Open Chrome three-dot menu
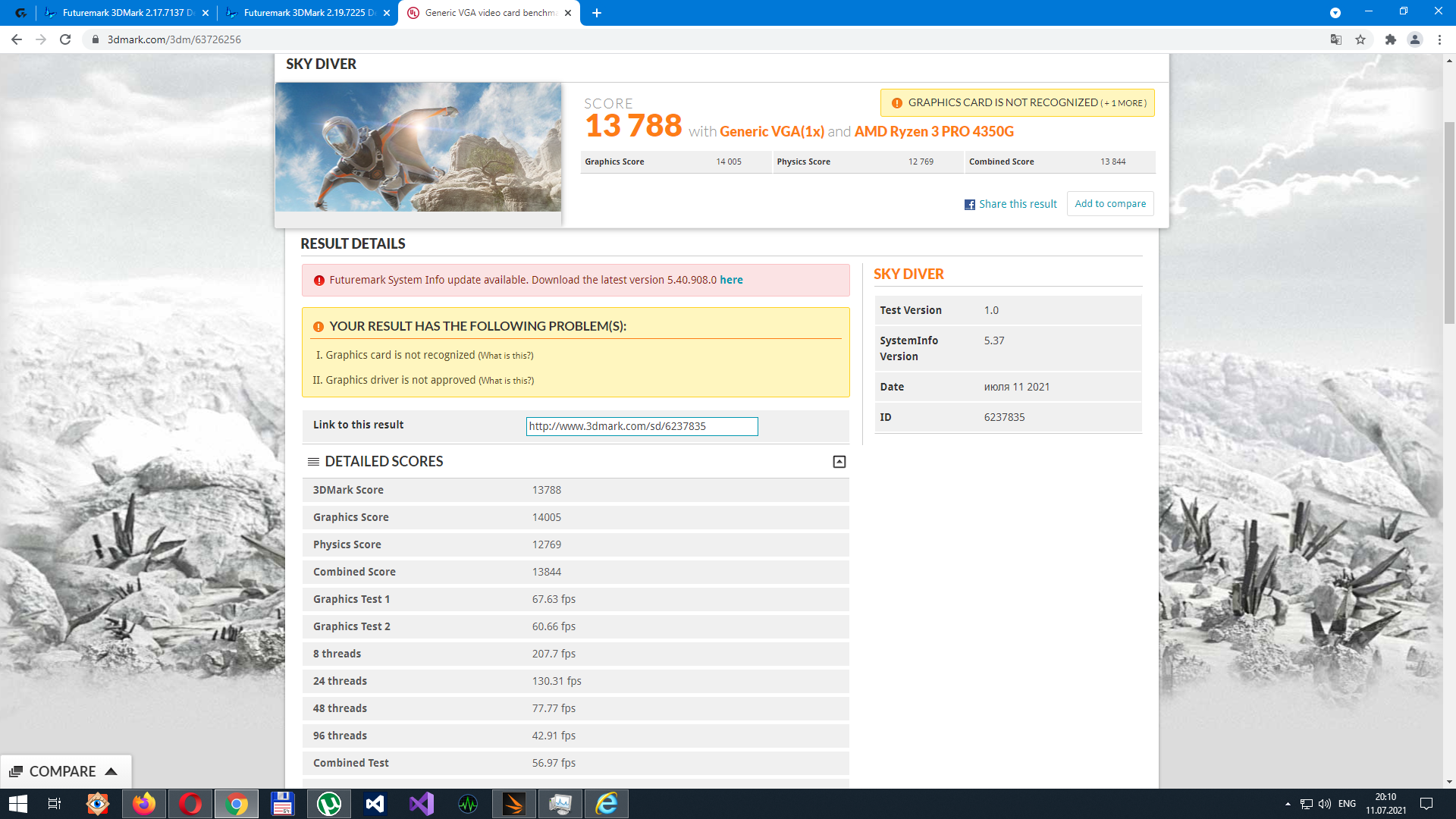Viewport: 1456px width, 819px height. 1439,39
